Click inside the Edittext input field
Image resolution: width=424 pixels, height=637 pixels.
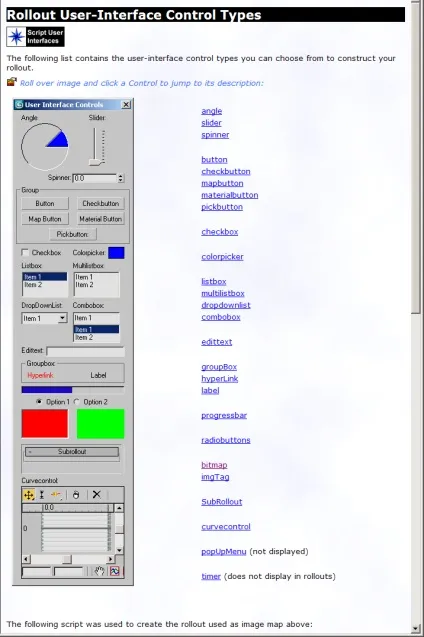[85, 351]
